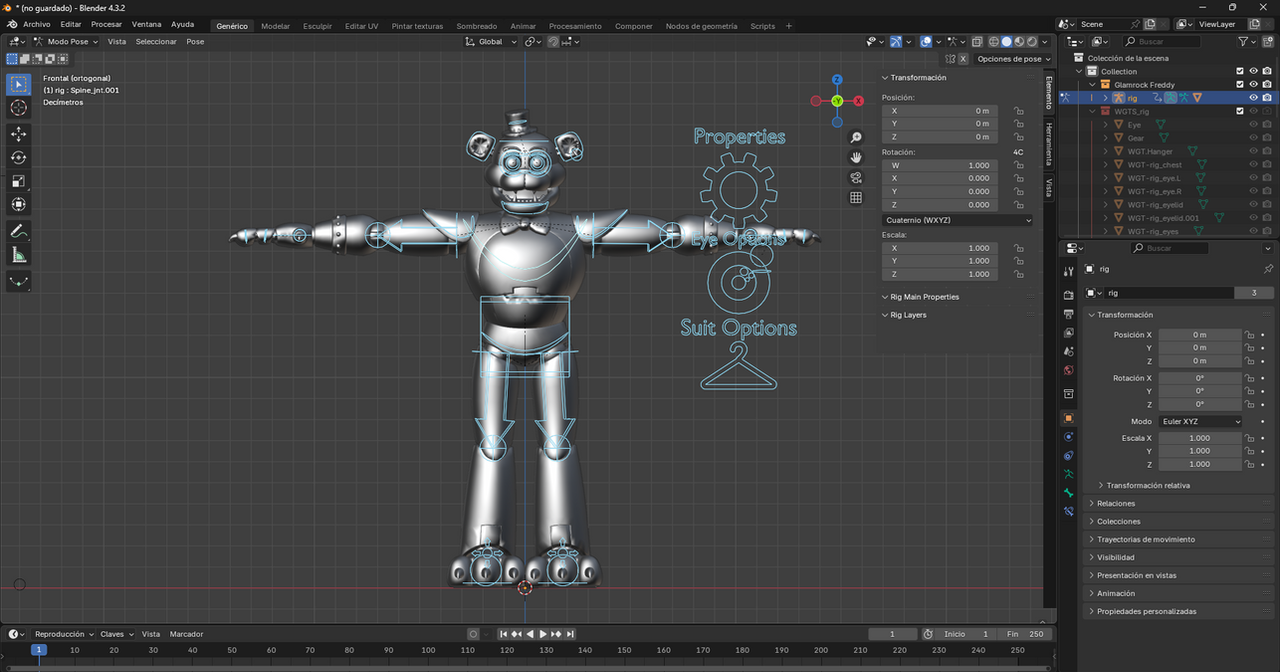Switch to the Animar workspace tab
The width and height of the screenshot is (1280, 672).
point(523,26)
